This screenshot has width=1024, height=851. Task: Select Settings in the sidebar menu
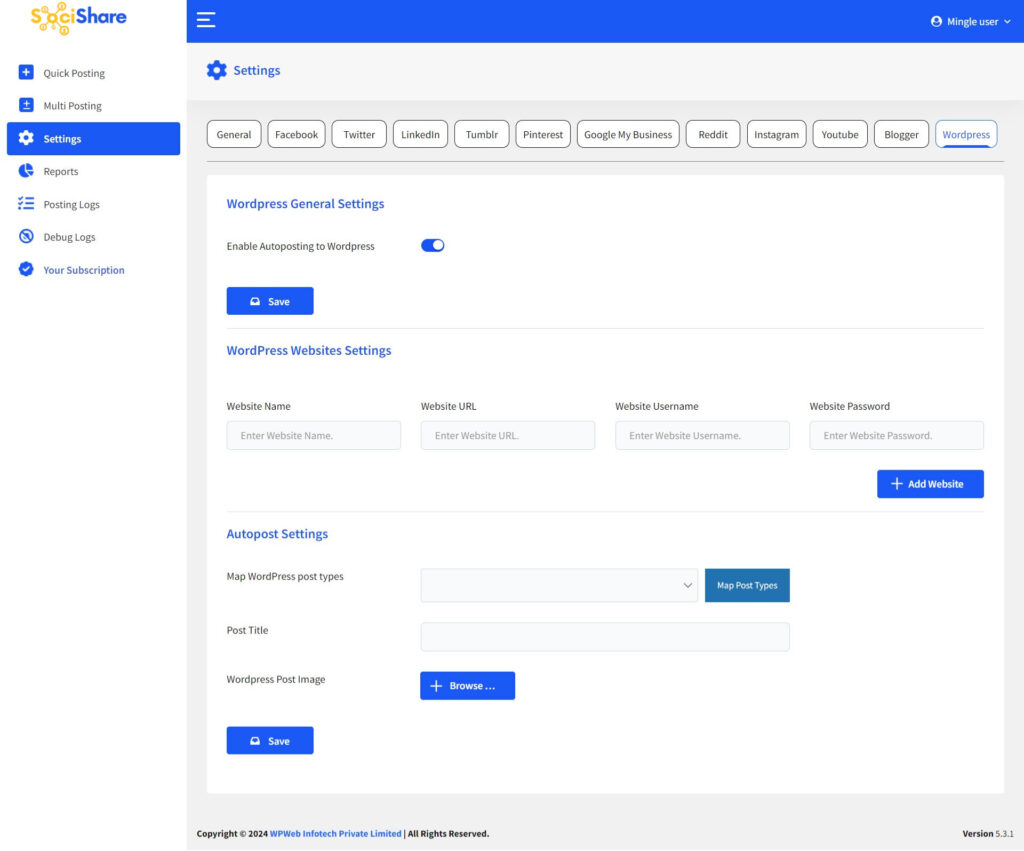(x=93, y=138)
